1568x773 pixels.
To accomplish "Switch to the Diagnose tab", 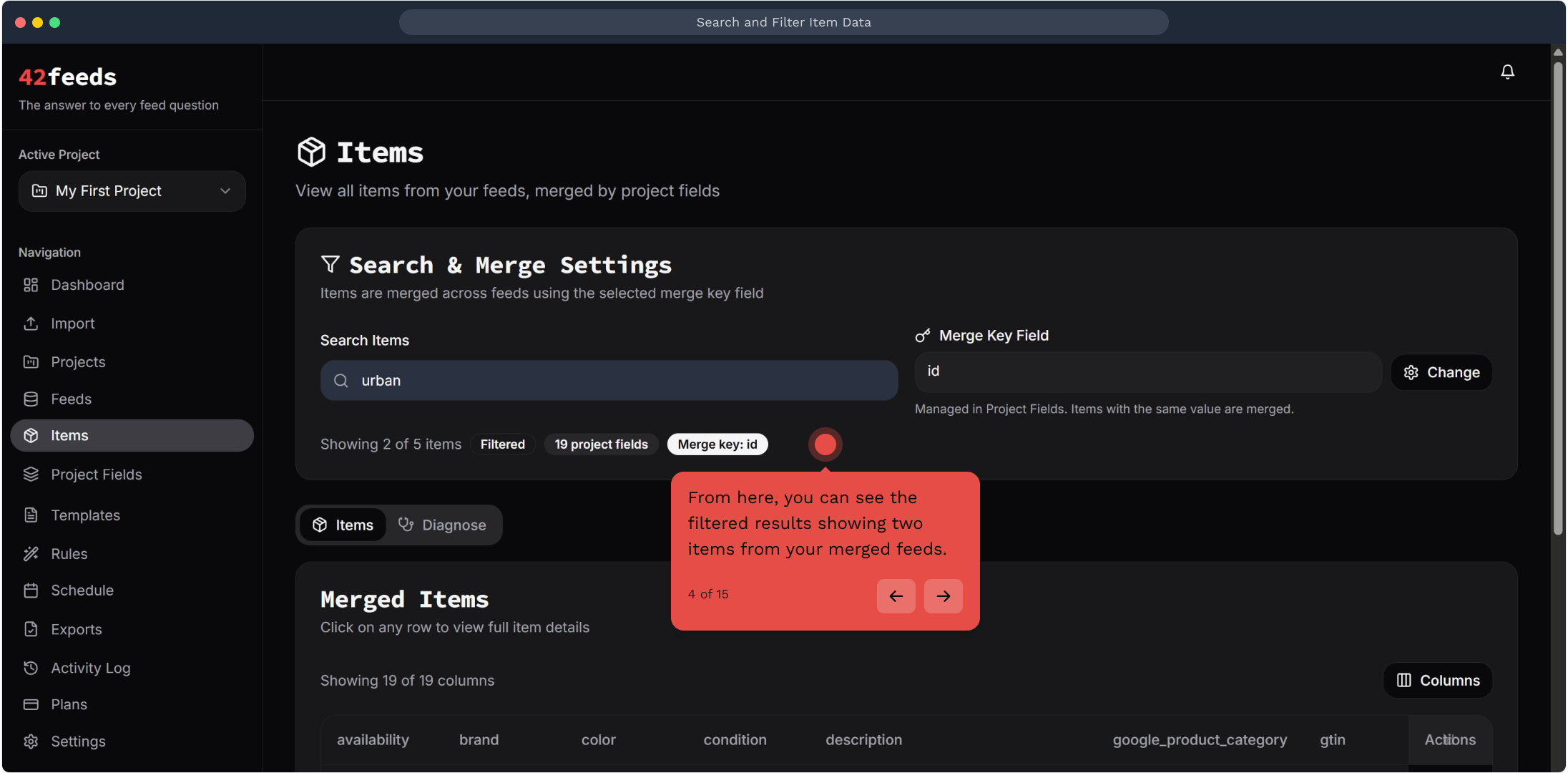I will (442, 525).
